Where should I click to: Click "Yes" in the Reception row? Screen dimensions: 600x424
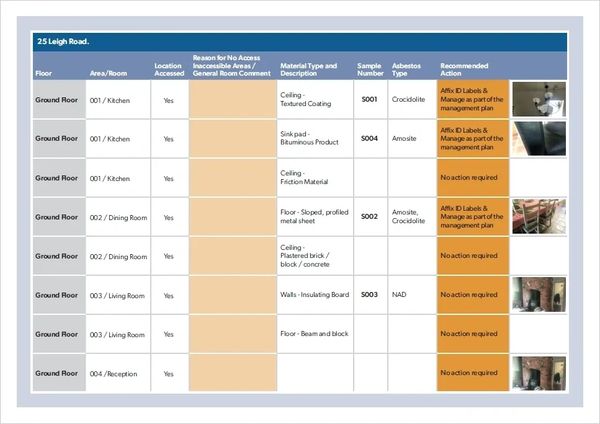pos(168,374)
